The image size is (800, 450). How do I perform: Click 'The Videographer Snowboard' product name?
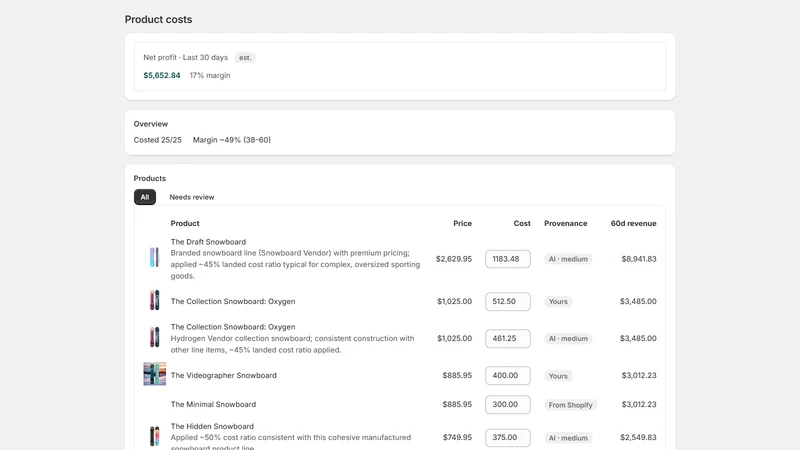223,376
